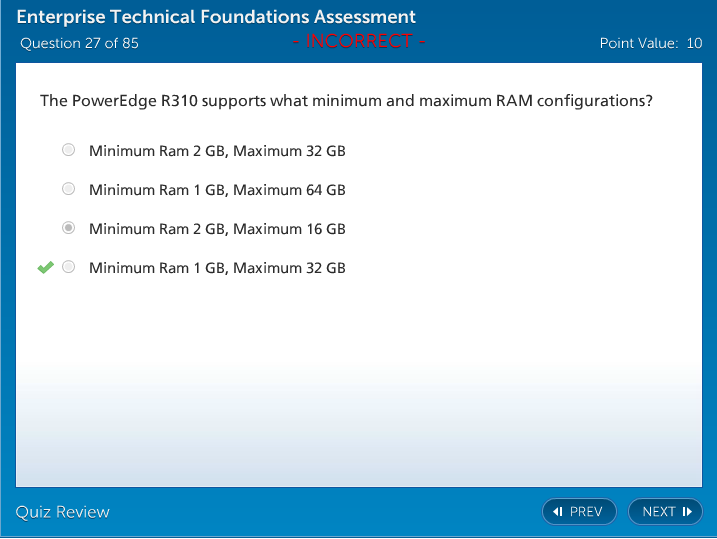
Task: Click the right arrow icon on NEXT
Action: [x=687, y=512]
